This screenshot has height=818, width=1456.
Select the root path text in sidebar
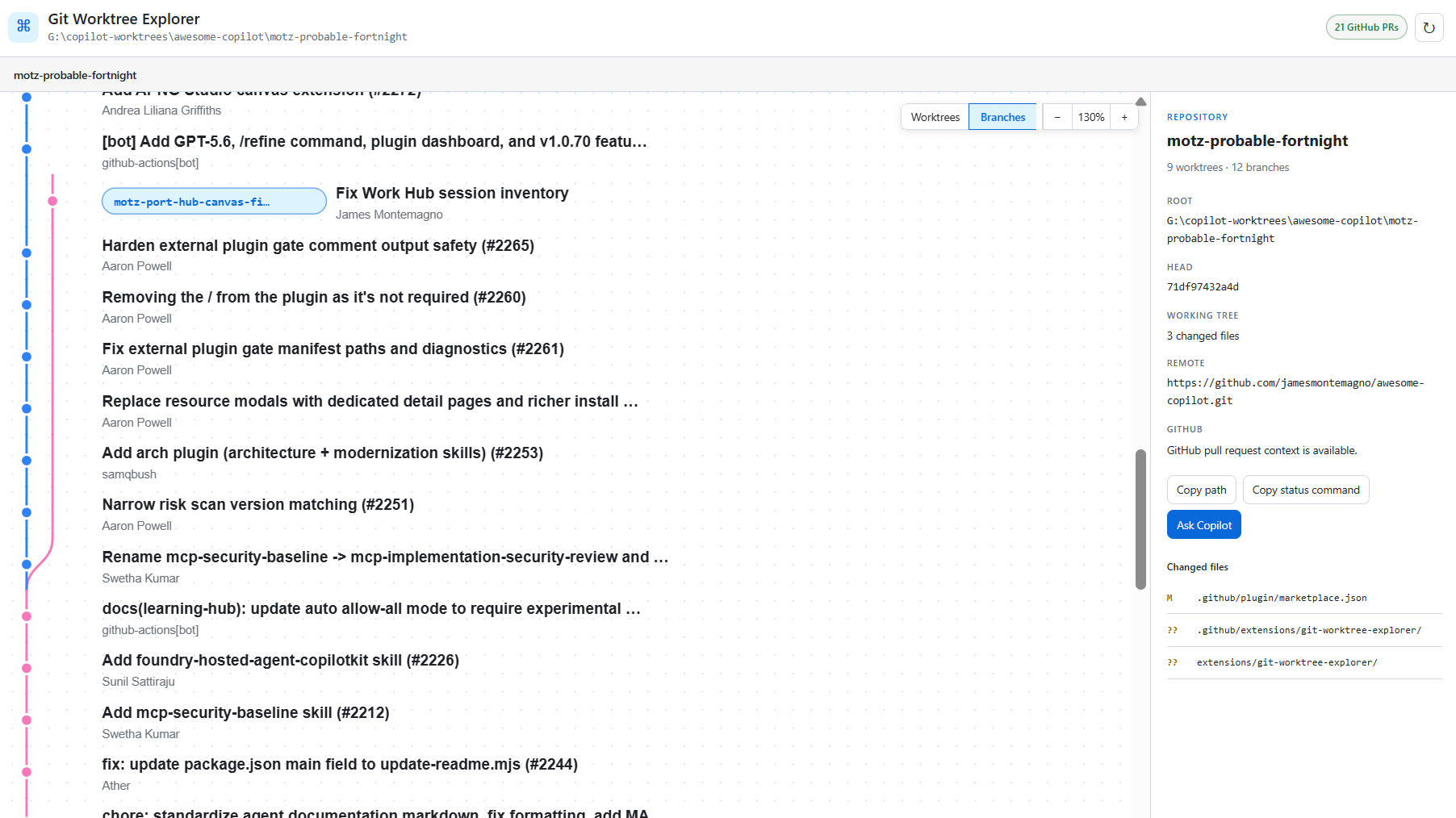coord(1292,229)
